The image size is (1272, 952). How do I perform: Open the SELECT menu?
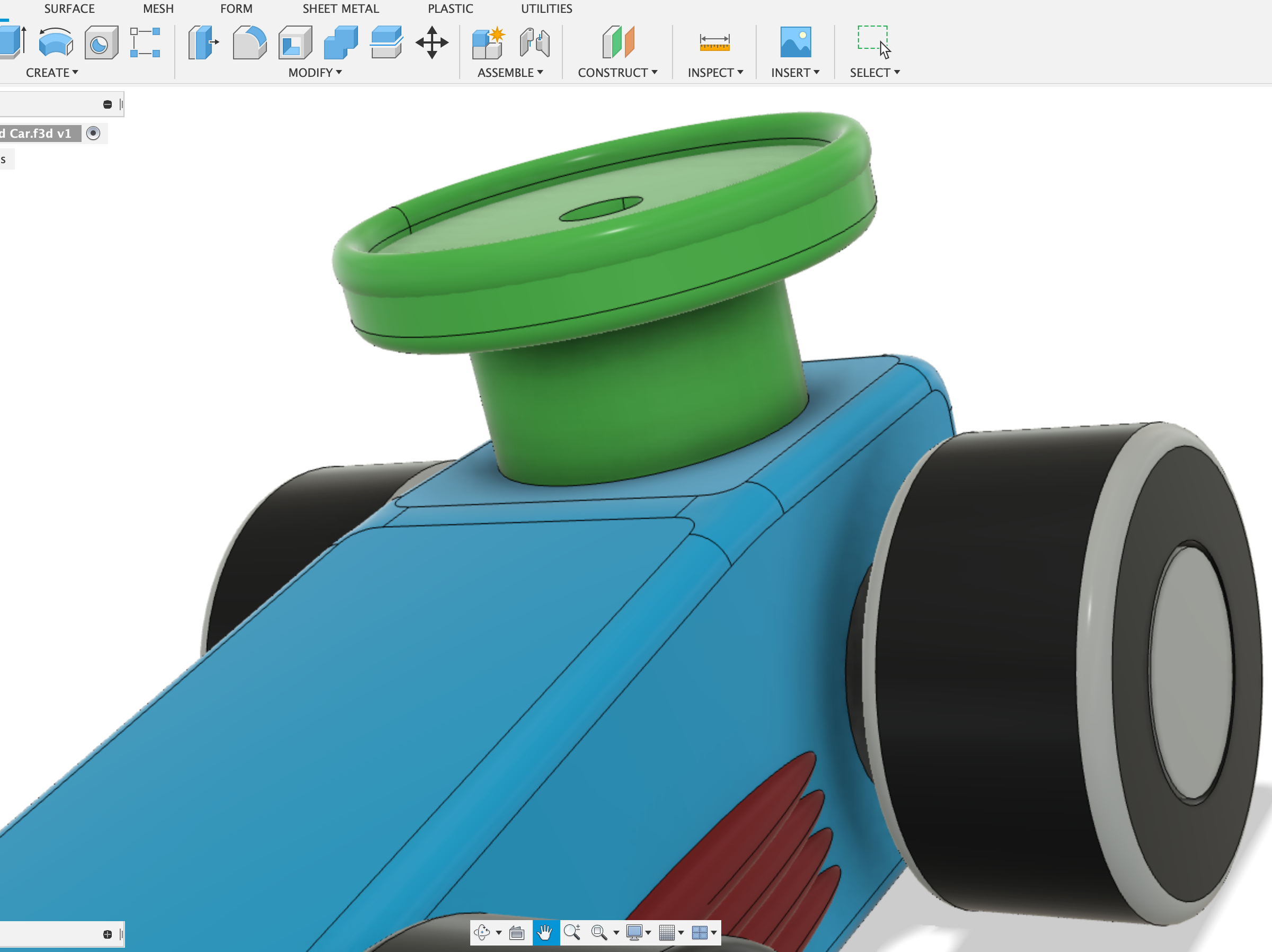873,73
